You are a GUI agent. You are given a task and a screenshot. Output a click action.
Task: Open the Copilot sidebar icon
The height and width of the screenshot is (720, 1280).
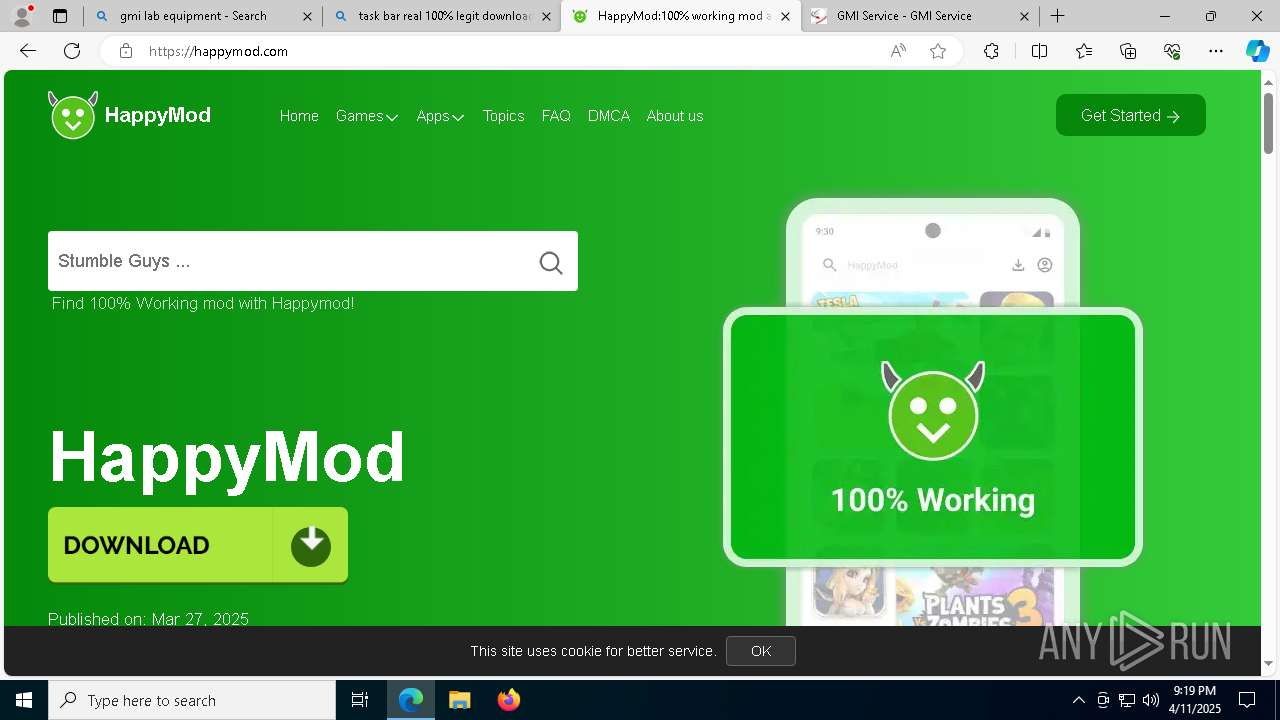pyautogui.click(x=1257, y=51)
